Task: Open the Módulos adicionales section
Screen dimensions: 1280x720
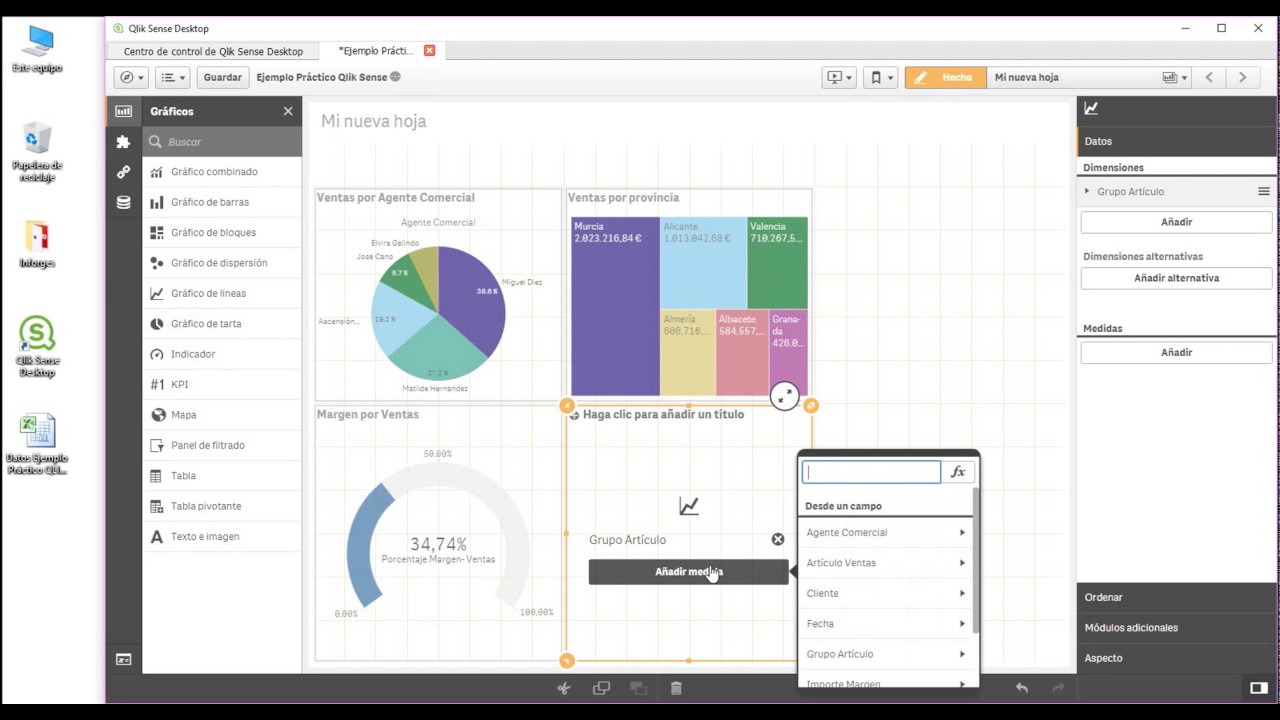Action: (1176, 627)
